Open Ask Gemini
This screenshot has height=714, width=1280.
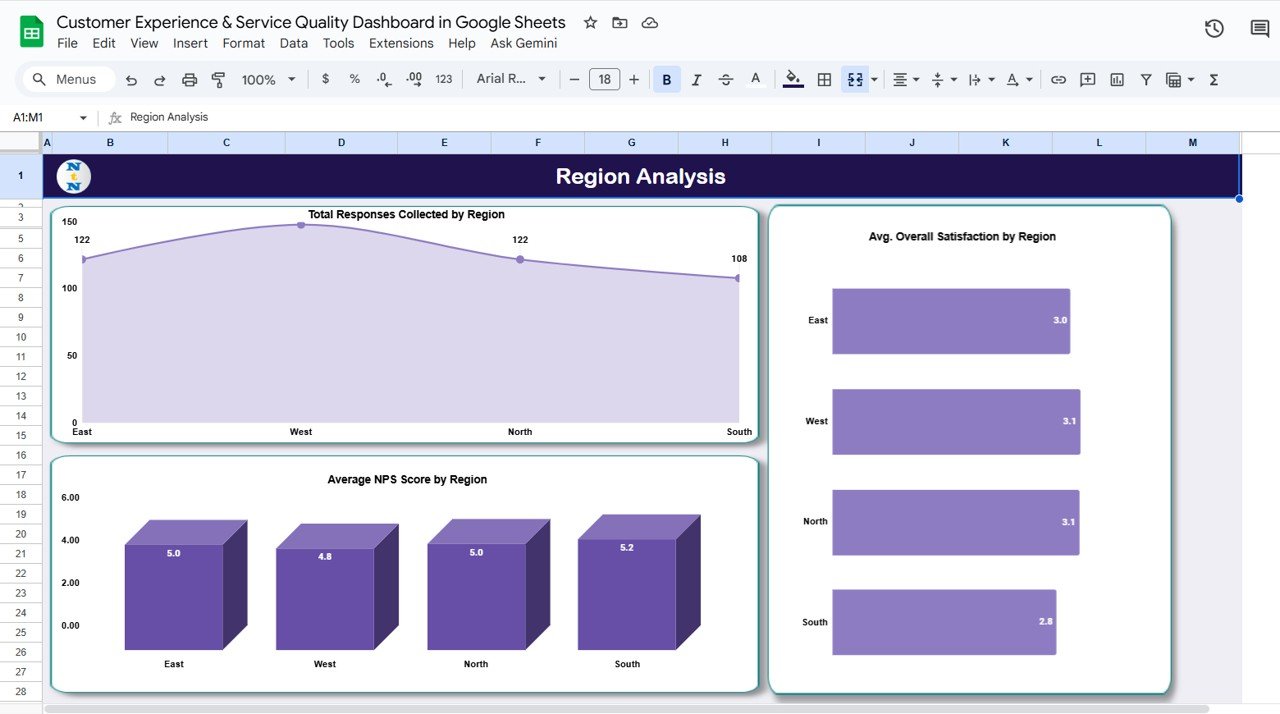coord(523,43)
